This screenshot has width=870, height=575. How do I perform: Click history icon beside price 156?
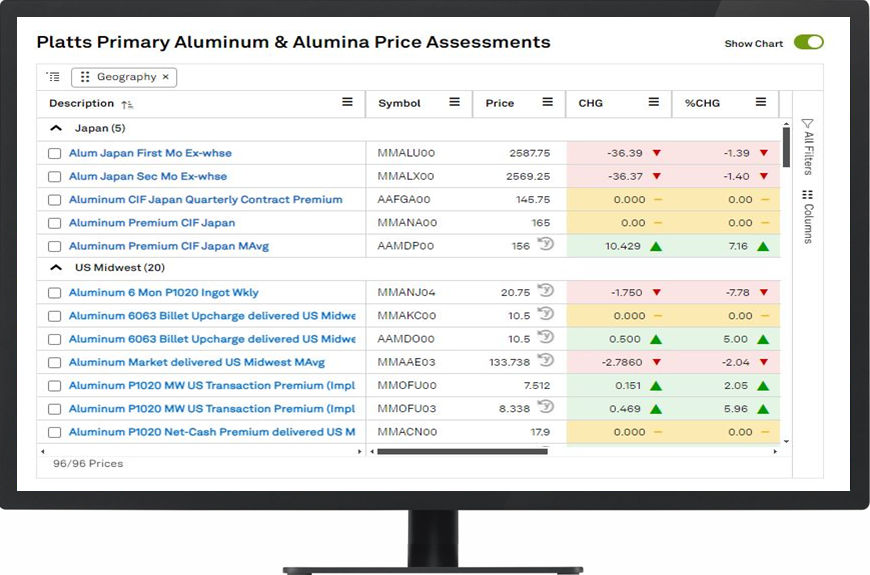(x=546, y=243)
